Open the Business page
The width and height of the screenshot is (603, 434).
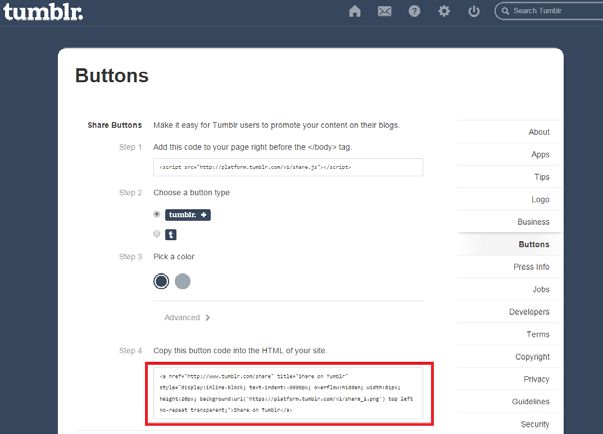tap(533, 222)
